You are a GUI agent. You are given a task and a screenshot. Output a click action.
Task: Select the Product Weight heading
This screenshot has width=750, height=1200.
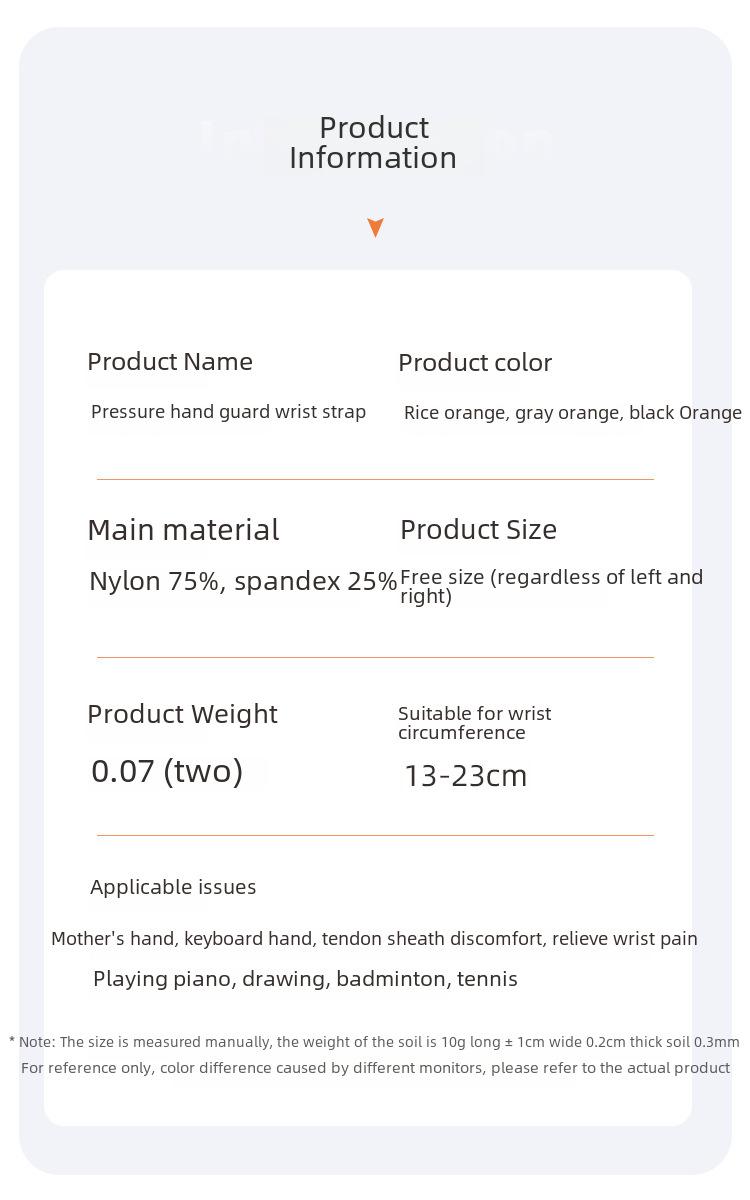pyautogui.click(x=182, y=714)
